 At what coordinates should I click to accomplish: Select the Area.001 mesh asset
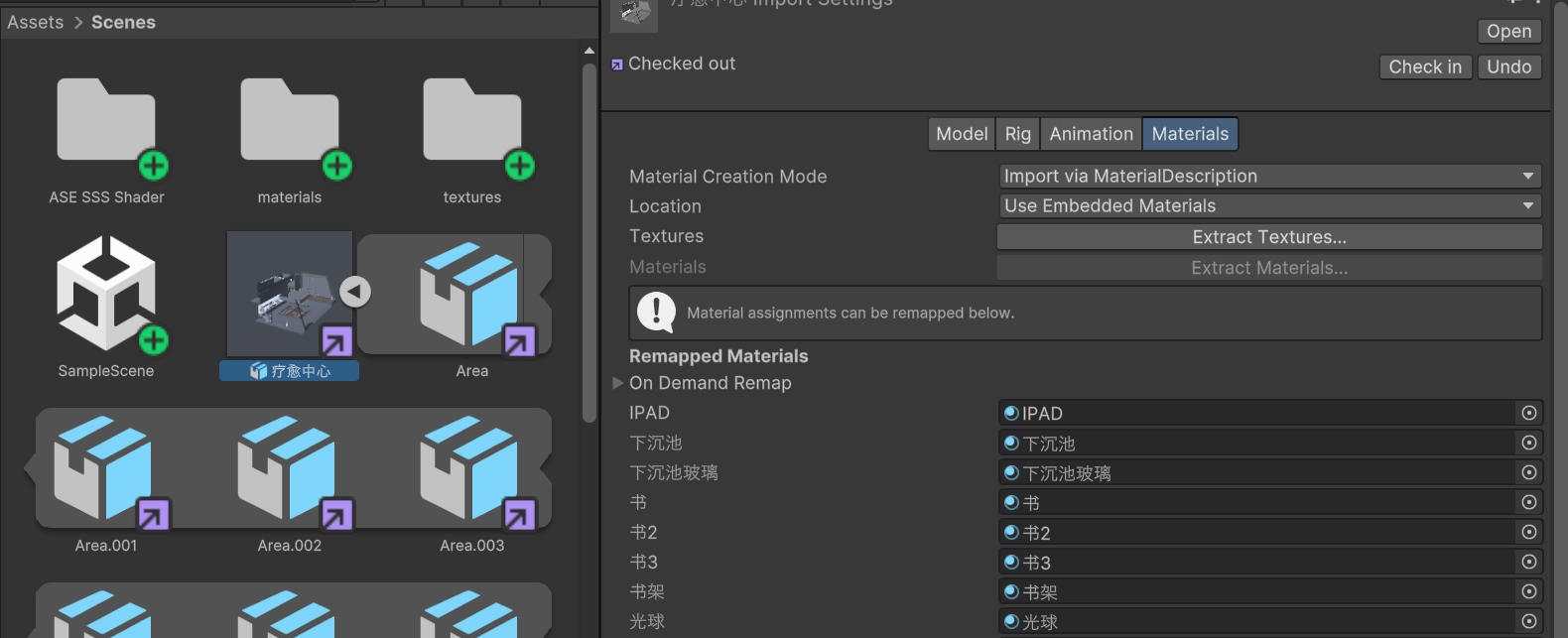pyautogui.click(x=106, y=469)
